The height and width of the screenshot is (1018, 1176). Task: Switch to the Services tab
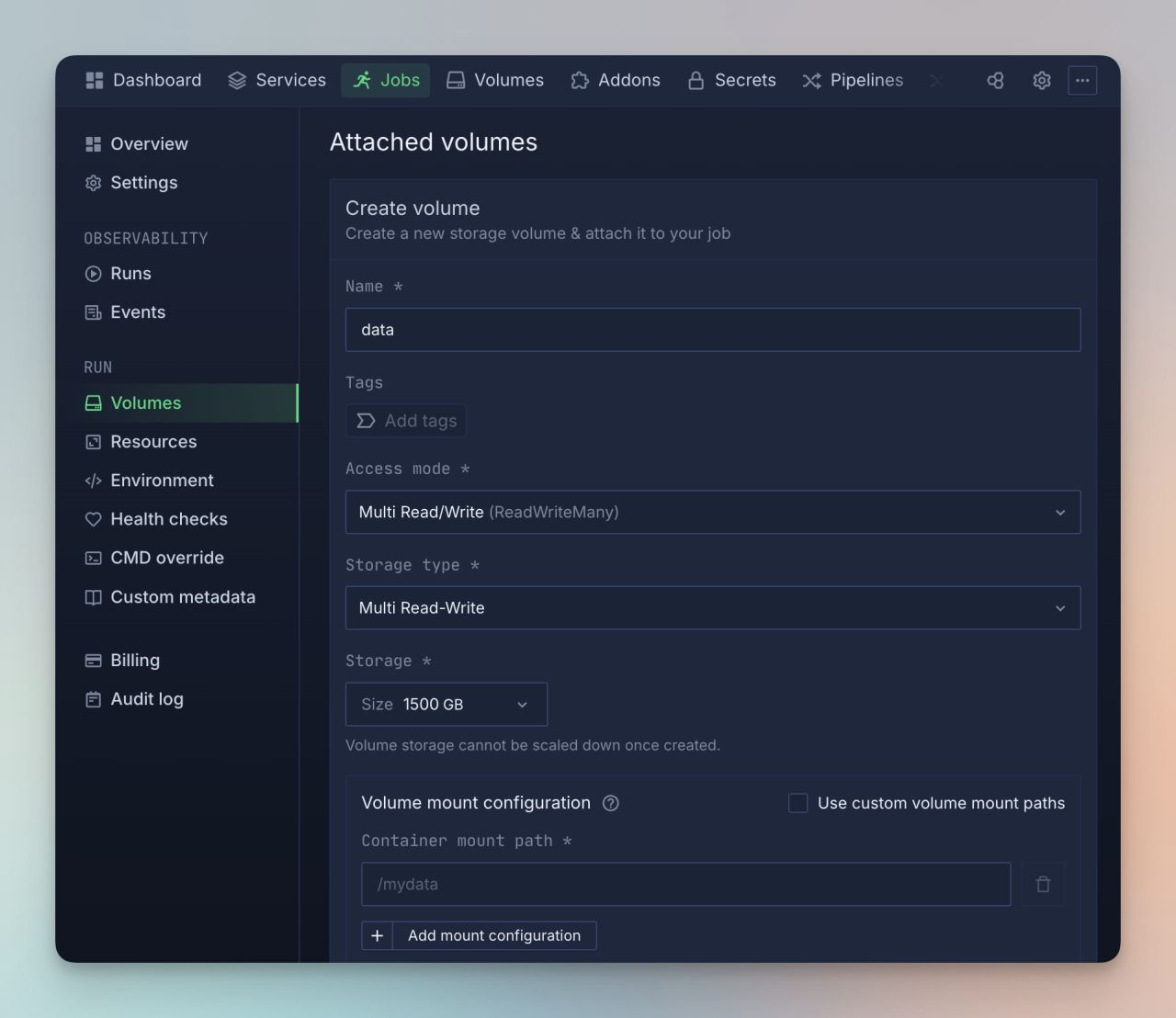(x=277, y=81)
